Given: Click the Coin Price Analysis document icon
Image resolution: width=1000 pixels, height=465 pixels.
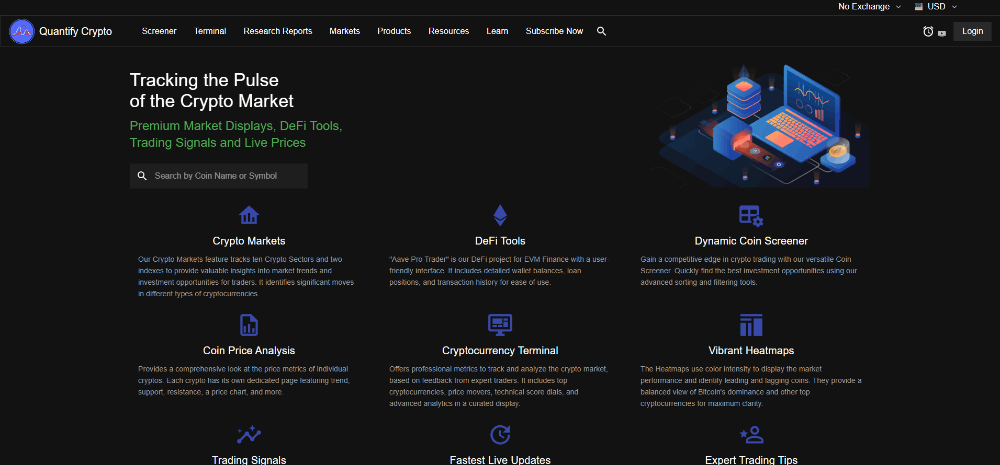Looking at the screenshot, I should pyautogui.click(x=249, y=325).
